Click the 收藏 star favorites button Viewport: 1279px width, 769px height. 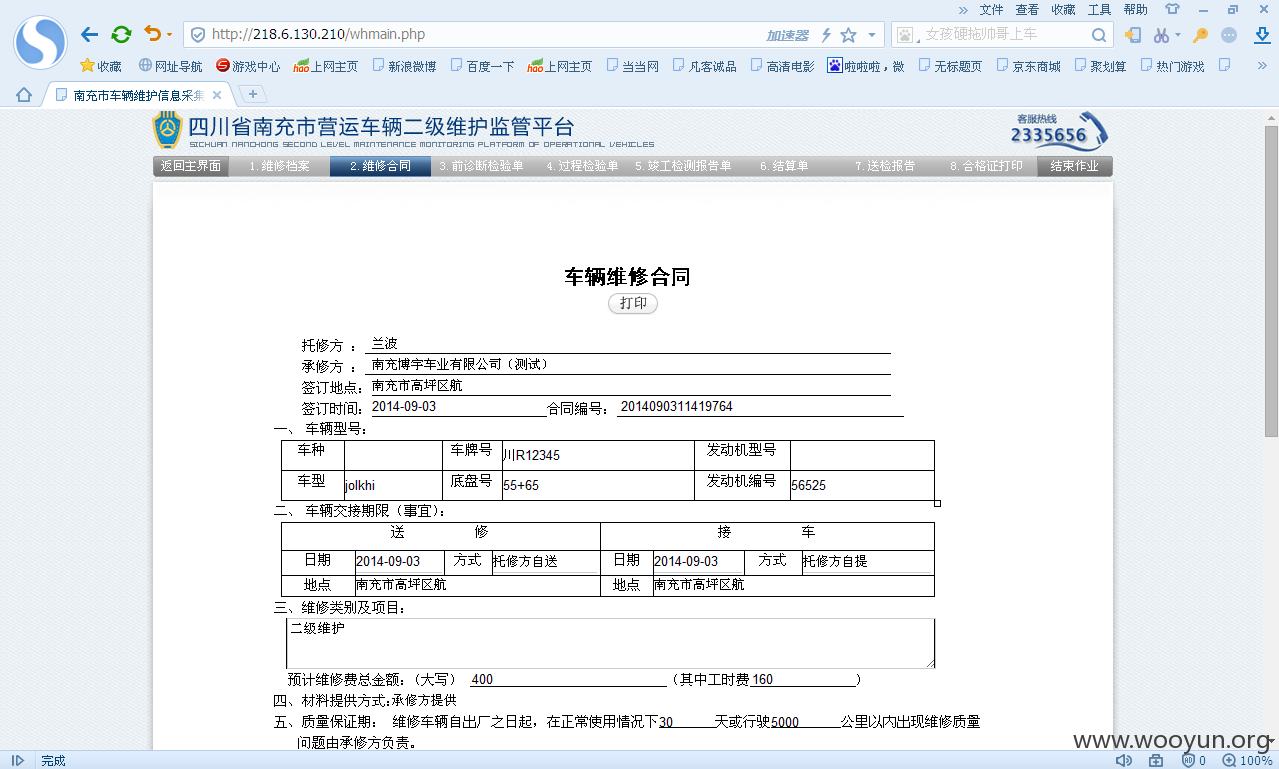click(x=101, y=66)
